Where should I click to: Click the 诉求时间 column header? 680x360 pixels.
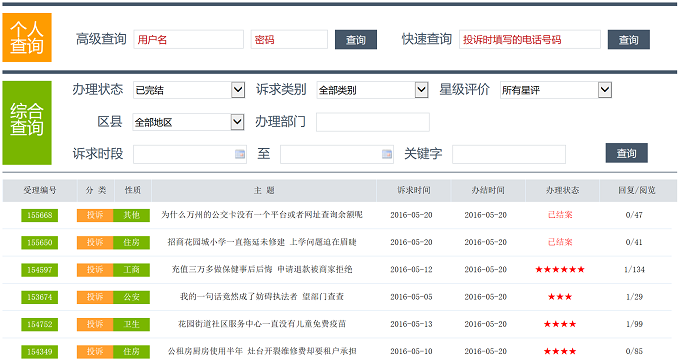414,190
